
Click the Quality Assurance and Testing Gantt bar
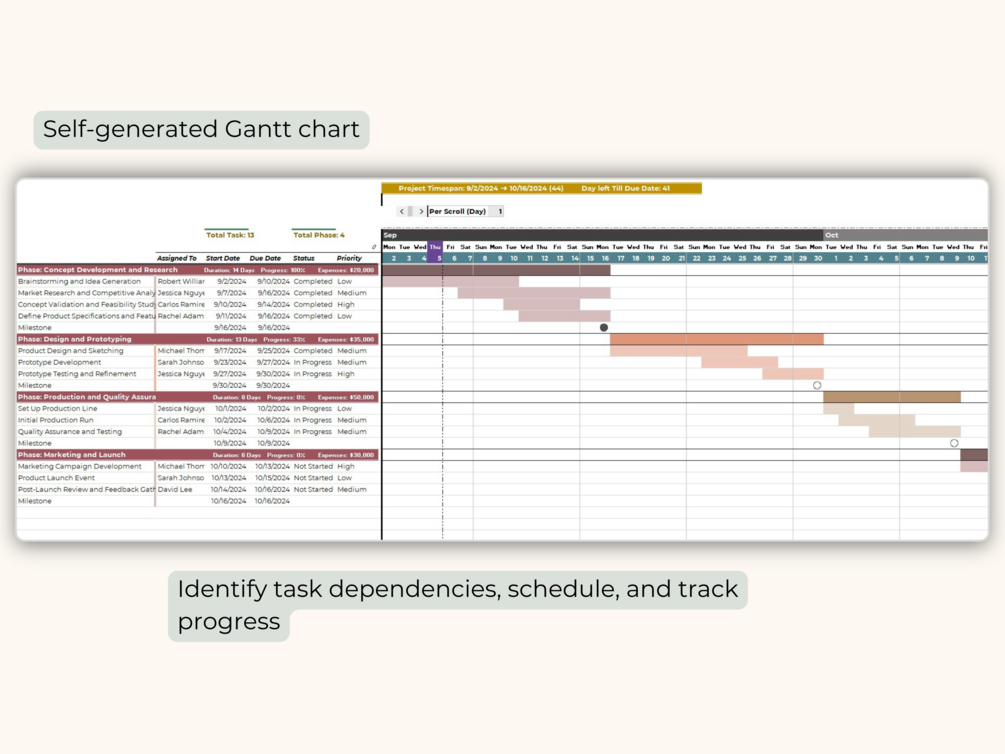[915, 431]
